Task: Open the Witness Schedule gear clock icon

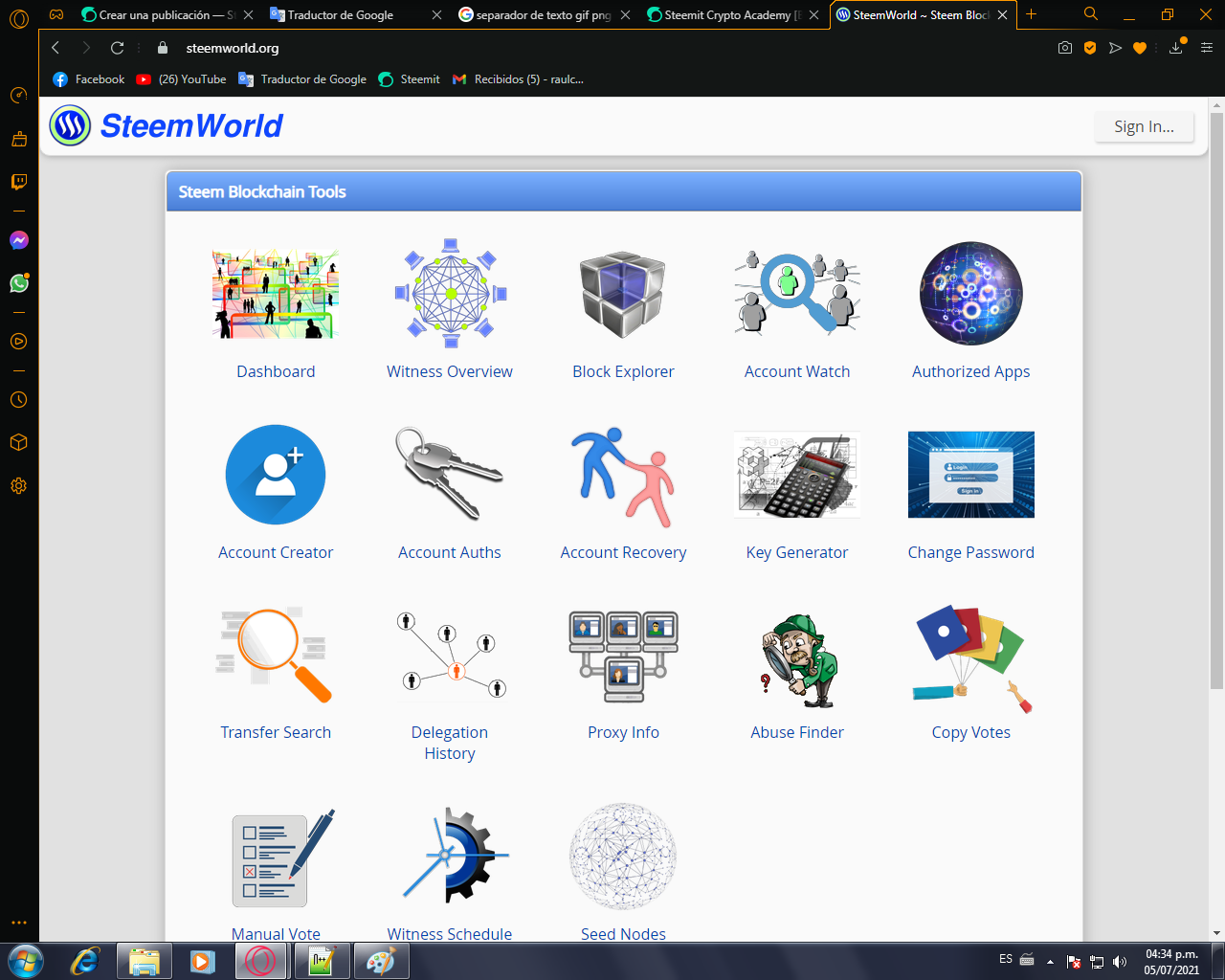Action: (456, 856)
